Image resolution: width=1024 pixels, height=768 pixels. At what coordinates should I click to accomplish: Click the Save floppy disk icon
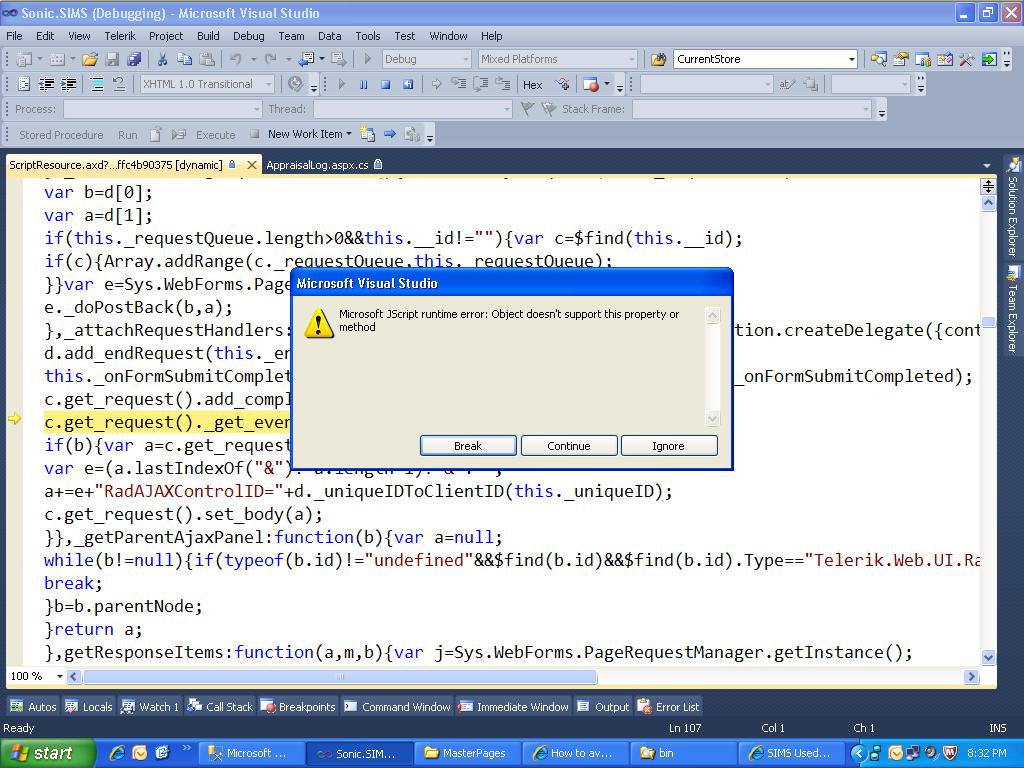pyautogui.click(x=112, y=59)
